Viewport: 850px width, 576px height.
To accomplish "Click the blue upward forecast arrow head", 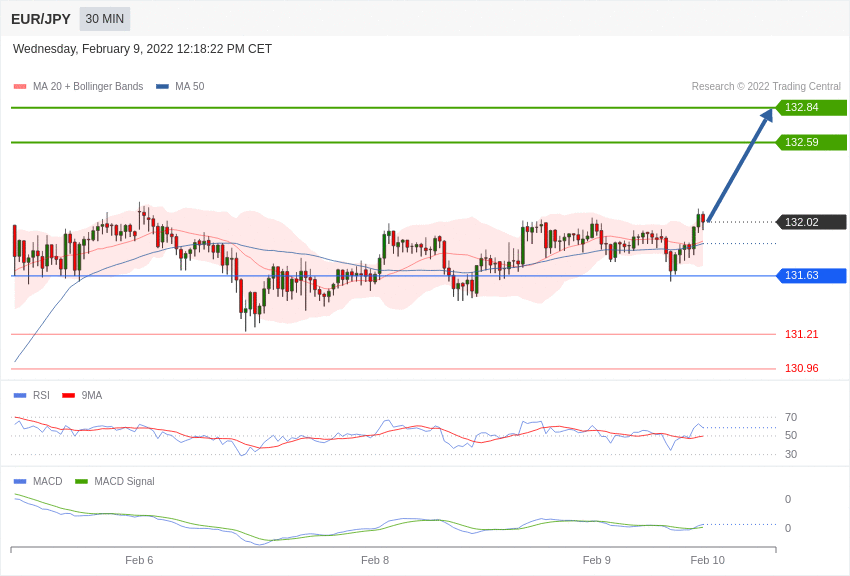I will 766,116.
